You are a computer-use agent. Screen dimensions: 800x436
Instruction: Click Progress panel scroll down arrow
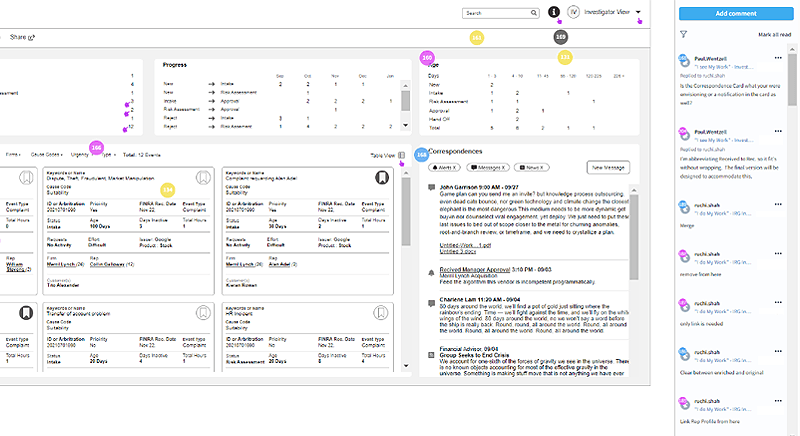point(406,125)
